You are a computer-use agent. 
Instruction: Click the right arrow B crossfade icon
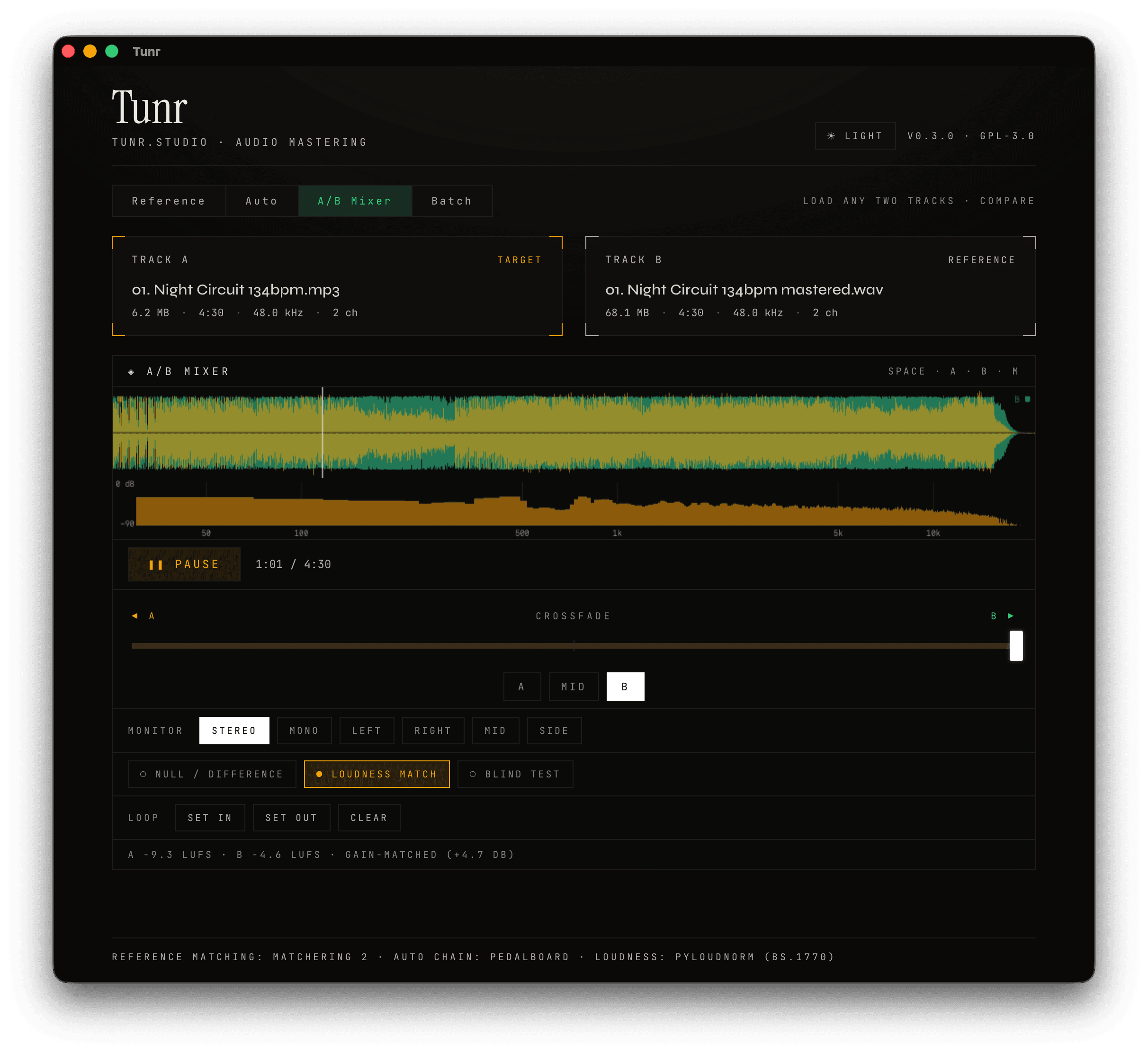pos(1011,616)
